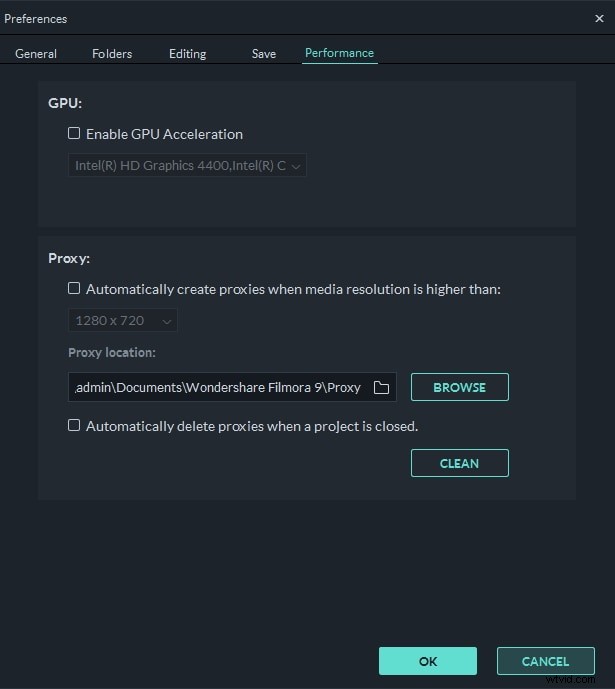
Task: Switch to the General tab
Action: (36, 54)
